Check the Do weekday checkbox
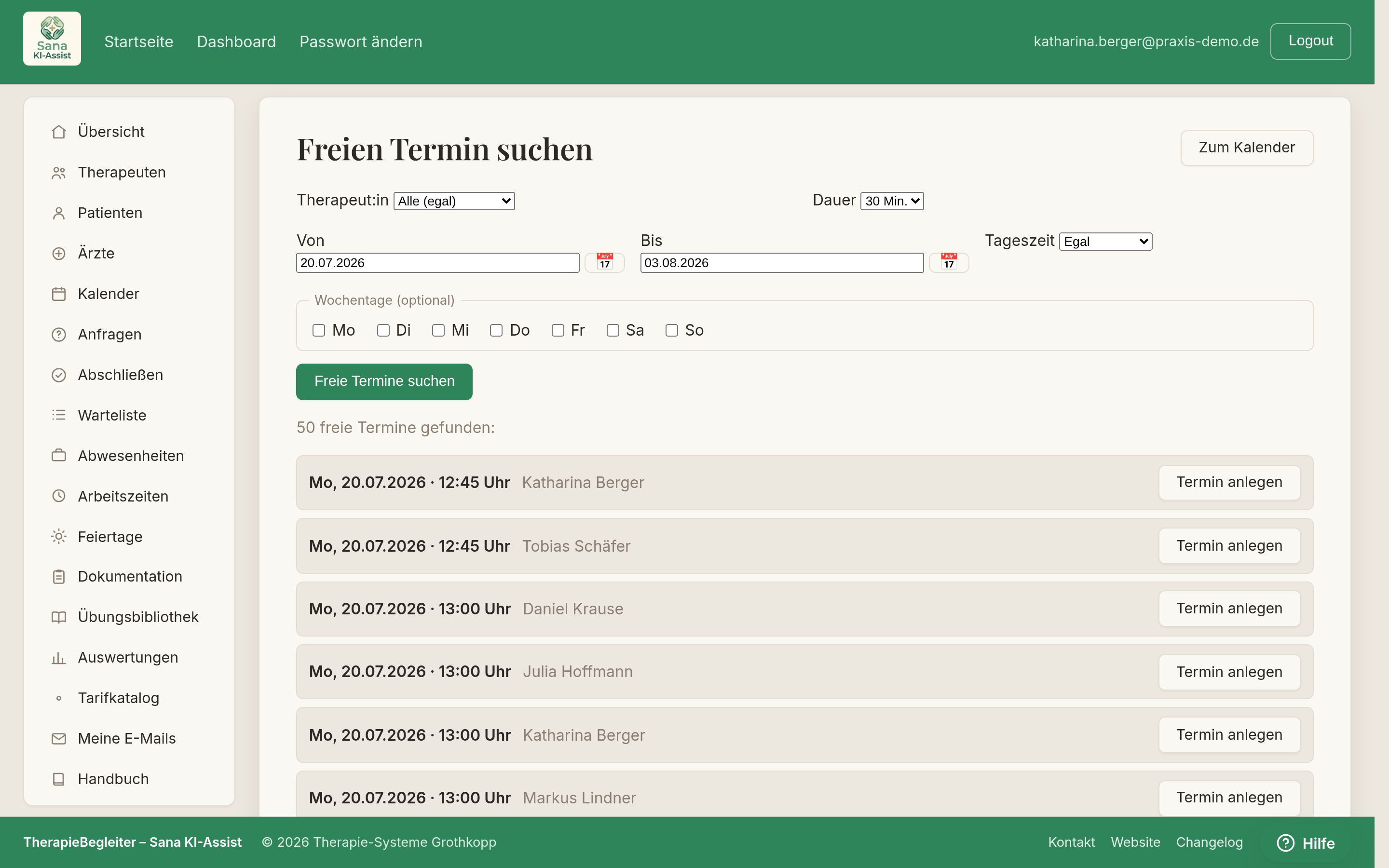 pos(496,330)
